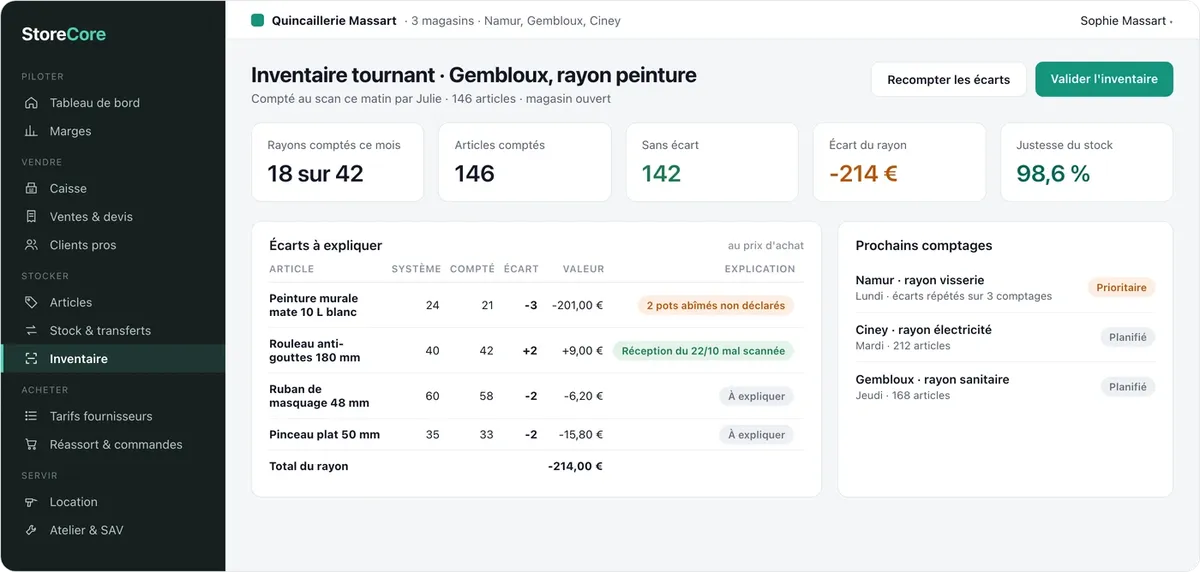Click 'Pinceau plat 50 mm' article
This screenshot has height=572, width=1200.
pos(325,435)
